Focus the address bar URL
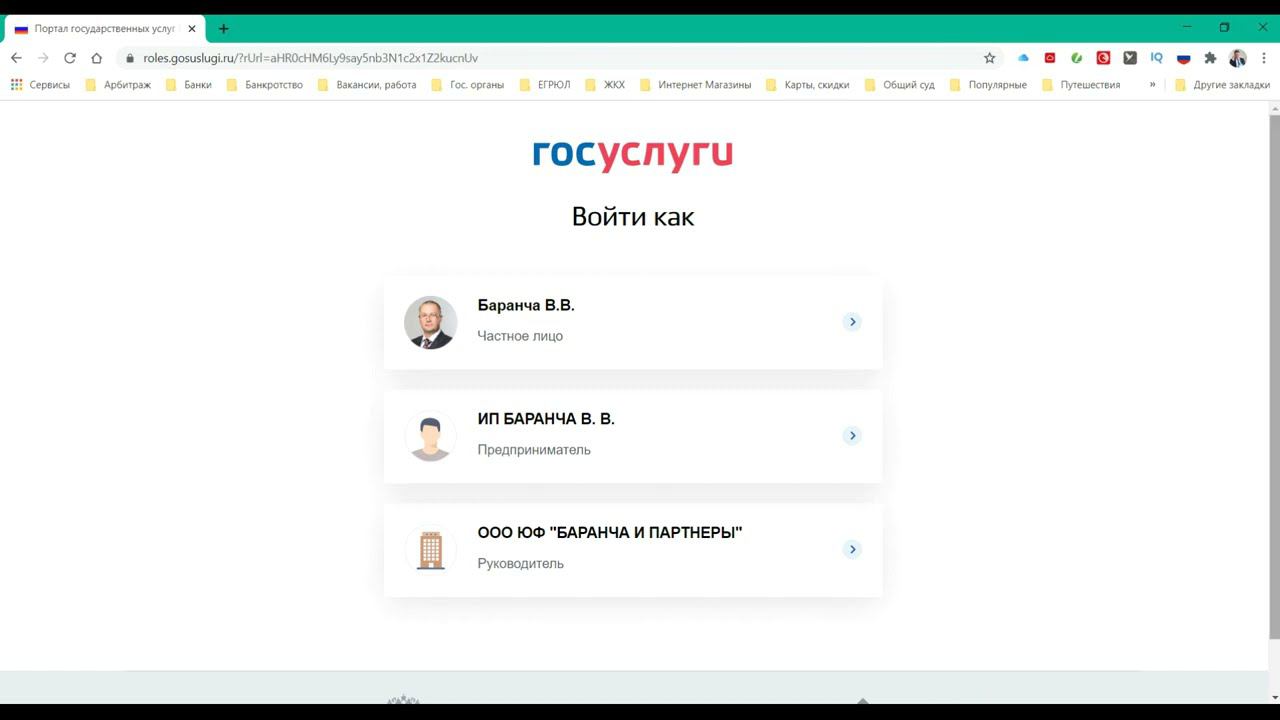Viewport: 1280px width, 720px height. tap(310, 58)
